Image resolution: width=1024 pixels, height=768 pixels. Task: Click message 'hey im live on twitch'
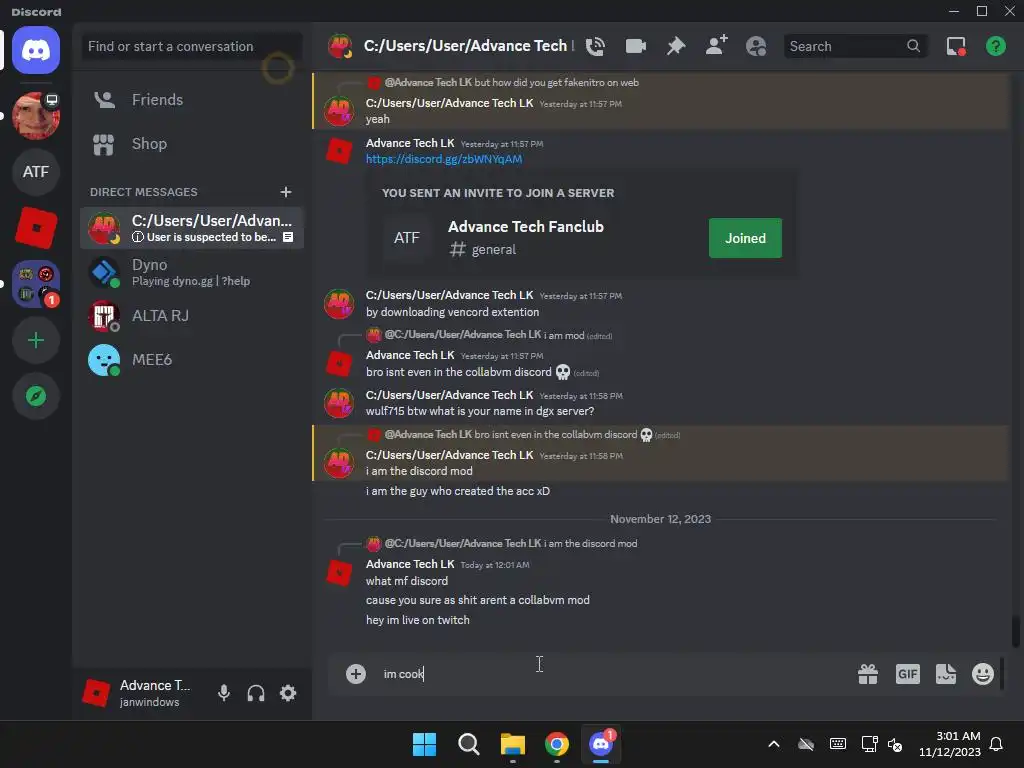[417, 620]
